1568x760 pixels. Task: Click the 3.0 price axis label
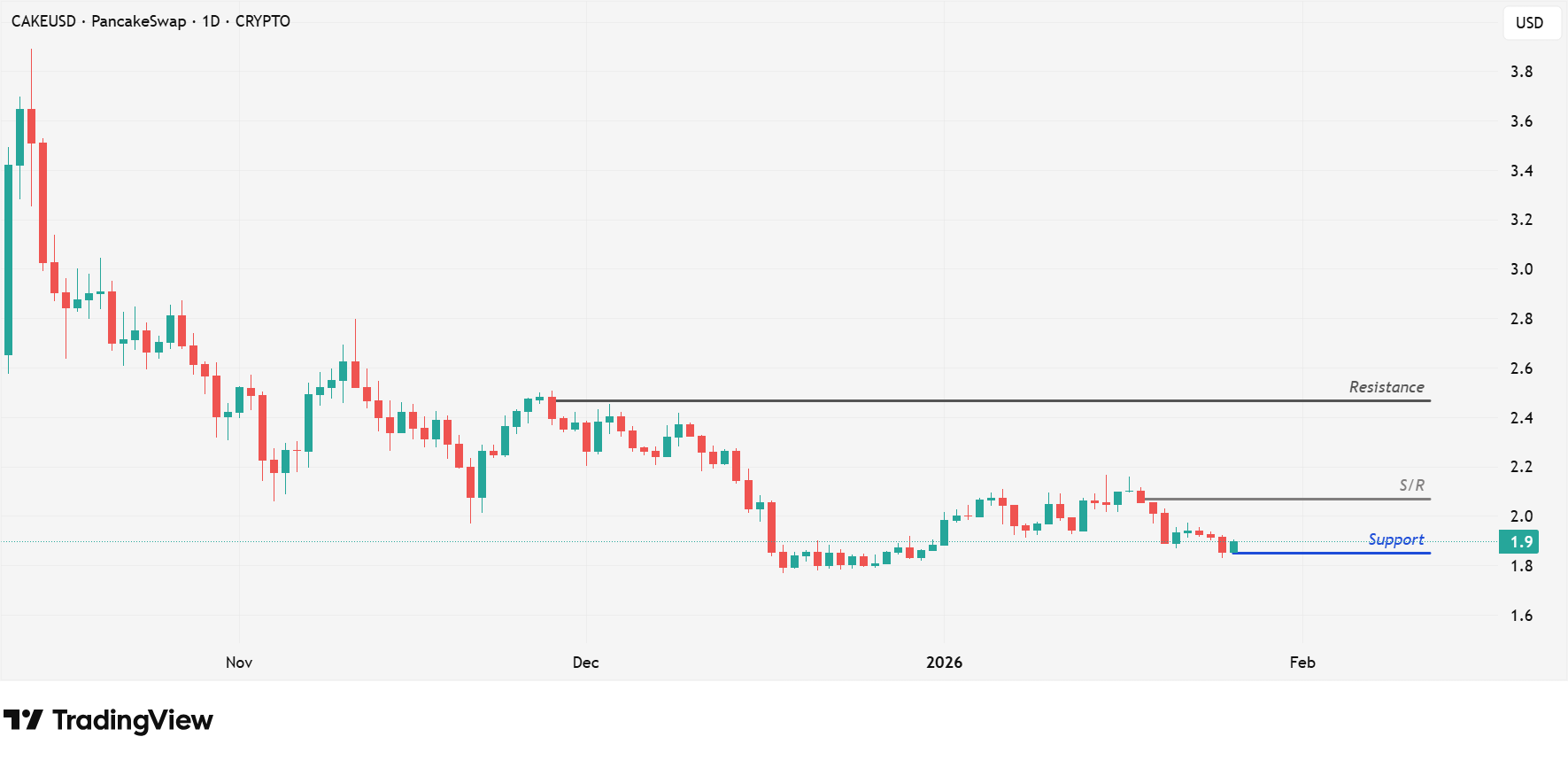click(x=1521, y=269)
